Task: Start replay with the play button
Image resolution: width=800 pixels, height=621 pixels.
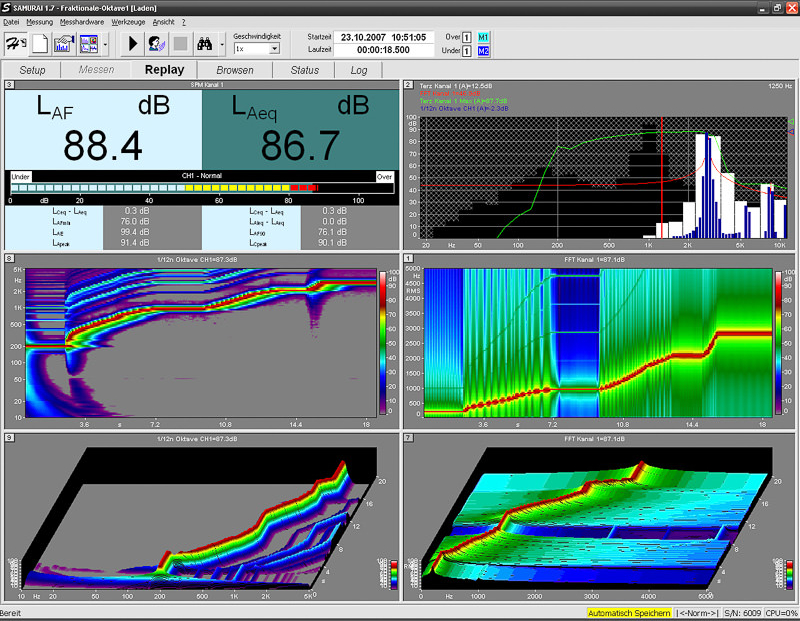Action: coord(133,44)
